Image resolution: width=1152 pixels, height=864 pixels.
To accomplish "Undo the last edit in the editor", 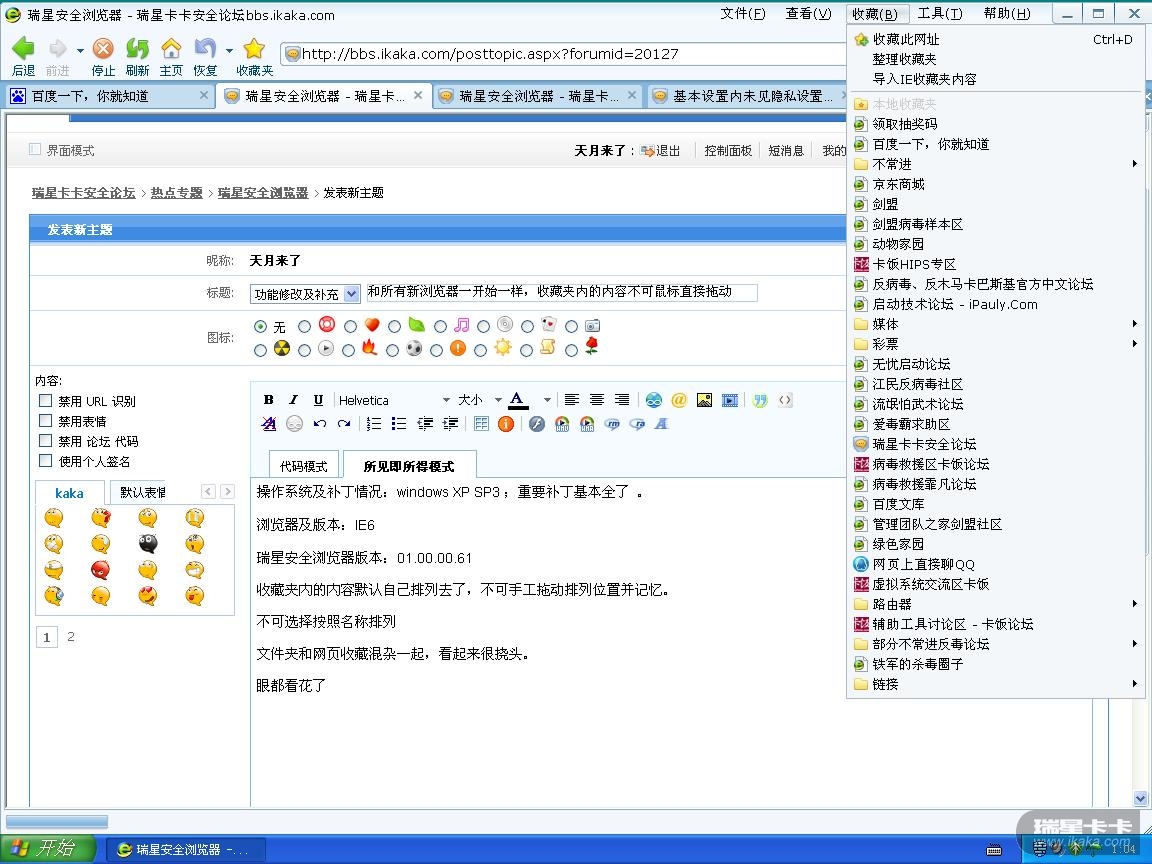I will coord(319,423).
